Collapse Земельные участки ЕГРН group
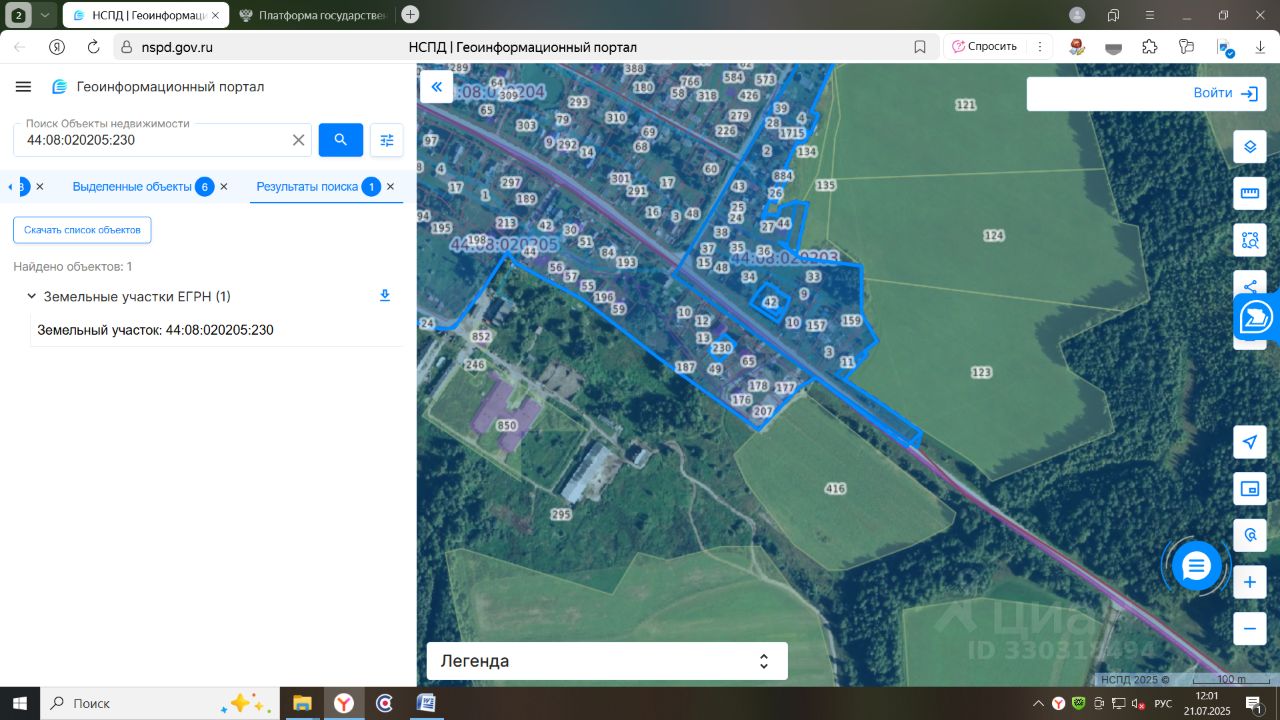The height and width of the screenshot is (720, 1280). click(x=31, y=297)
